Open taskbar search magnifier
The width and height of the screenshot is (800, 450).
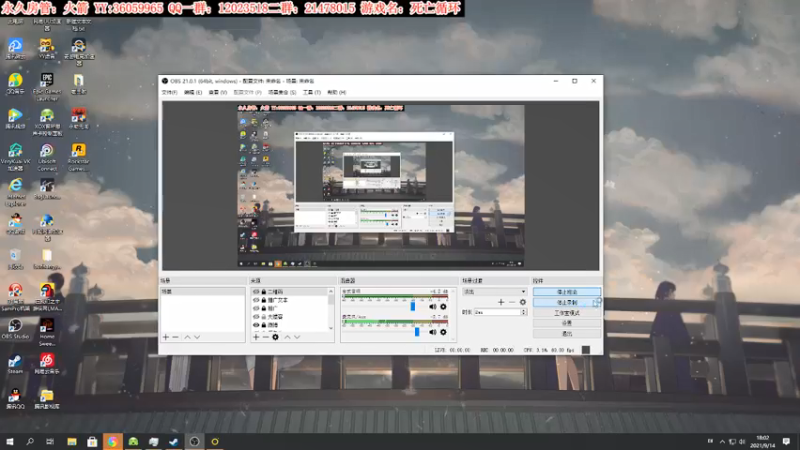point(30,441)
